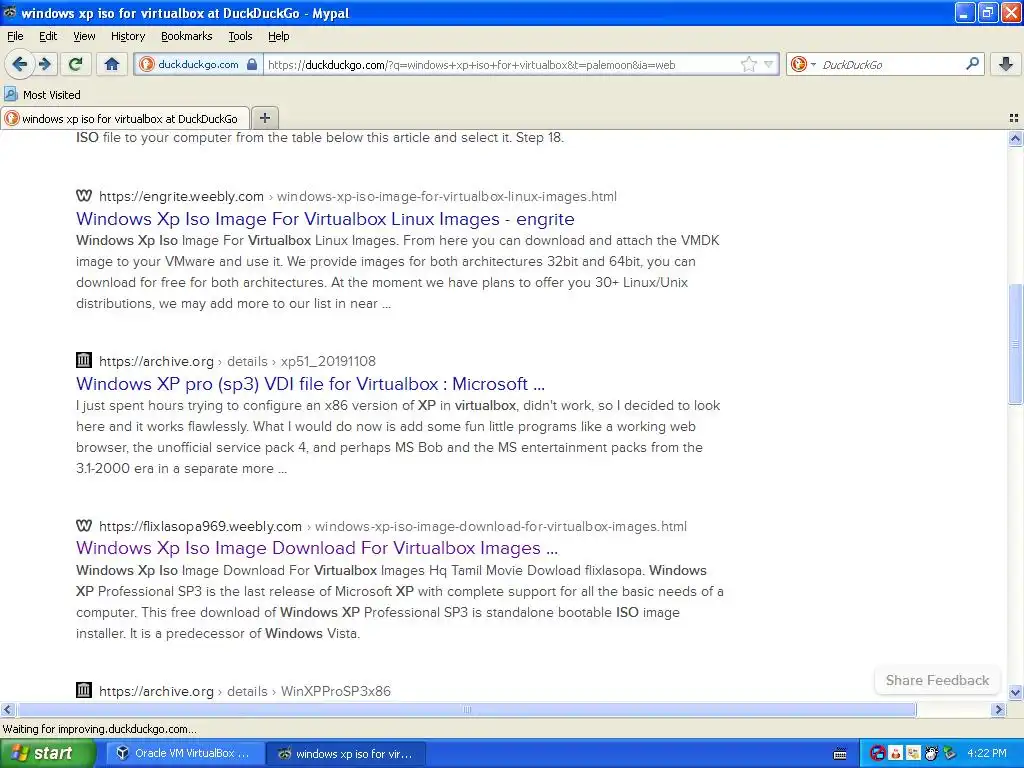Click the archive.org favicon beside WinXPProSP3x86
1024x768 pixels.
(x=84, y=690)
